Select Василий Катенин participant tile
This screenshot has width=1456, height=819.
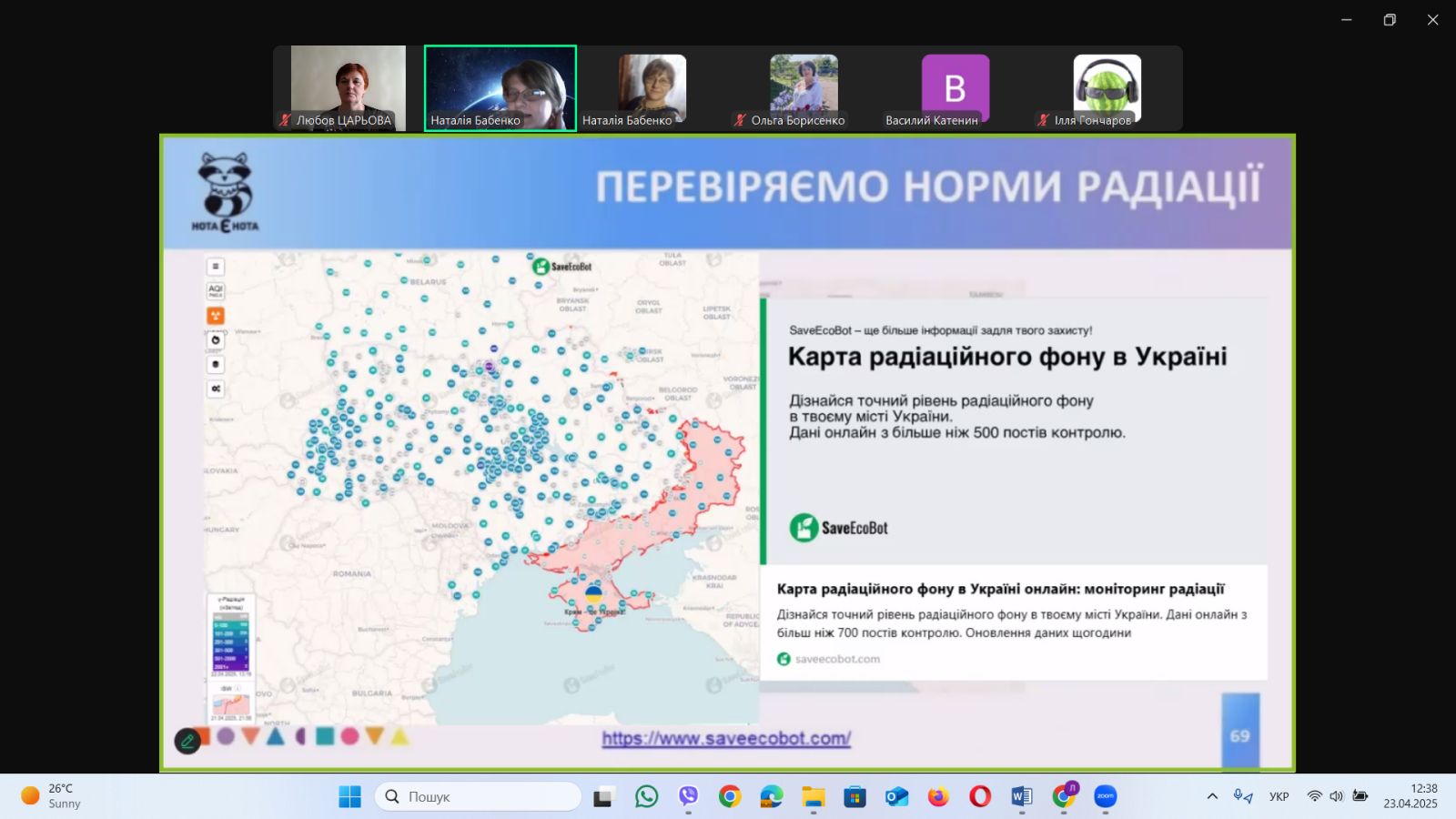(x=955, y=87)
